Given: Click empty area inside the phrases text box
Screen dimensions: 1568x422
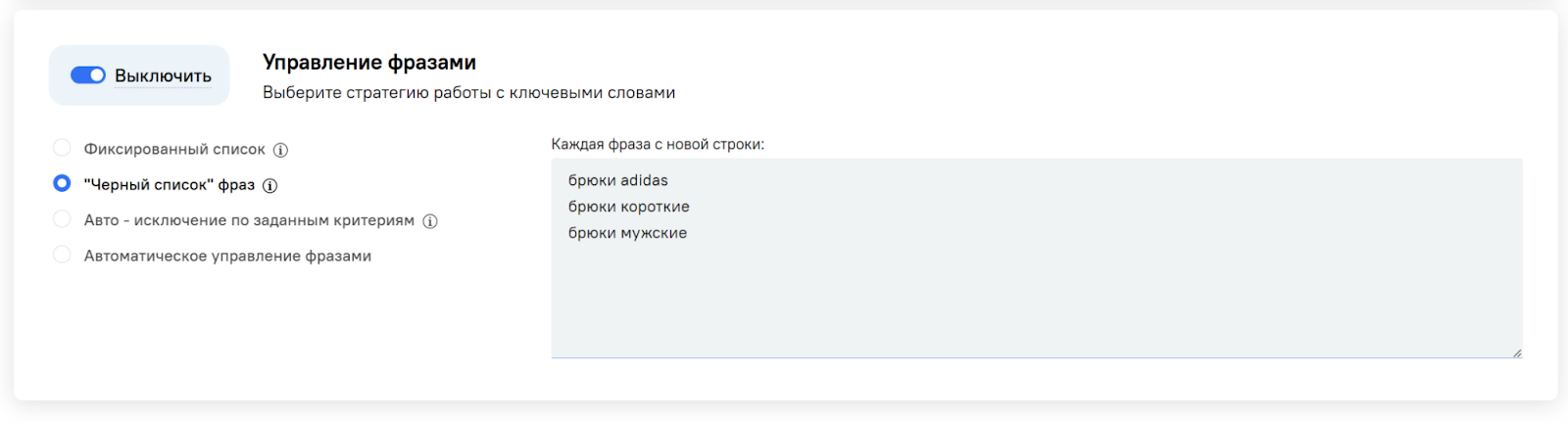Looking at the screenshot, I should tap(980, 304).
